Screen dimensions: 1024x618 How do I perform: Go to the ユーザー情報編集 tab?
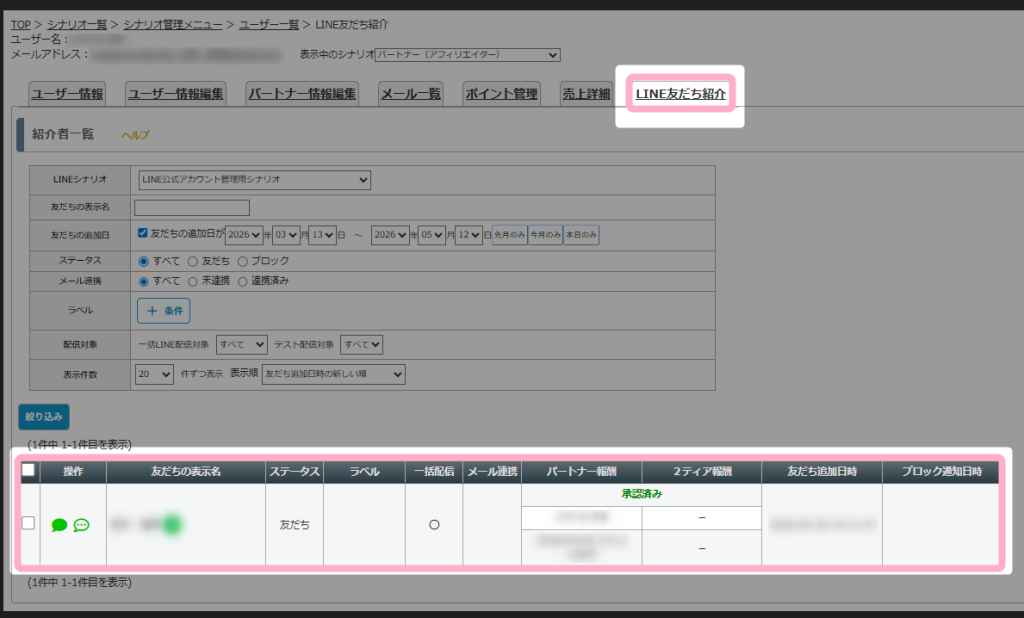(x=176, y=94)
